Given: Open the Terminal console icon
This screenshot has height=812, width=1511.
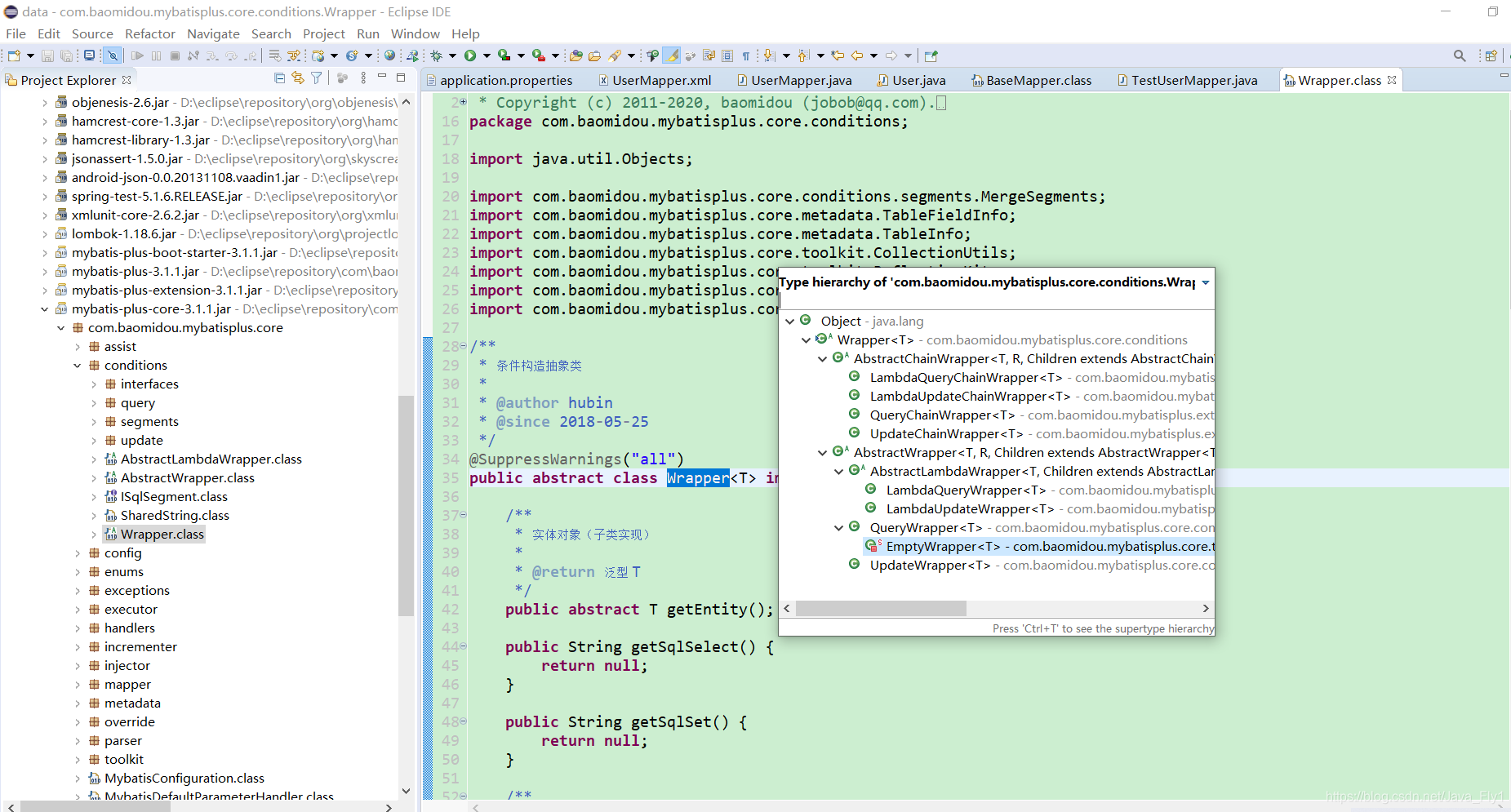Looking at the screenshot, I should point(89,55).
